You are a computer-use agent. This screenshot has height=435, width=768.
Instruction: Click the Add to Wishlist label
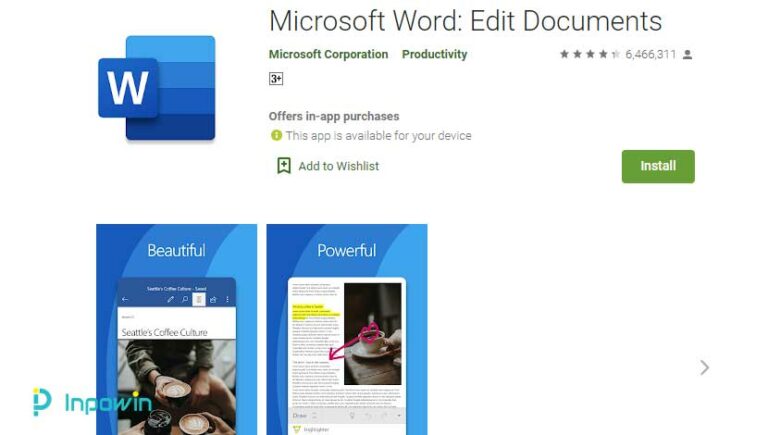pos(338,166)
